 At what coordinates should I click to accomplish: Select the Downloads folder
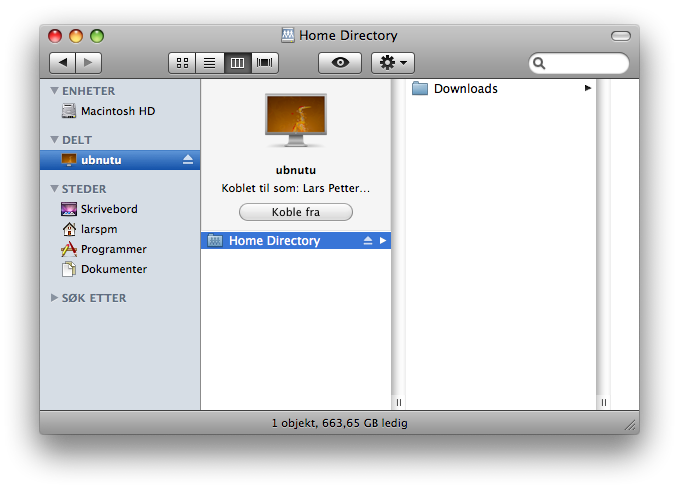click(501, 89)
